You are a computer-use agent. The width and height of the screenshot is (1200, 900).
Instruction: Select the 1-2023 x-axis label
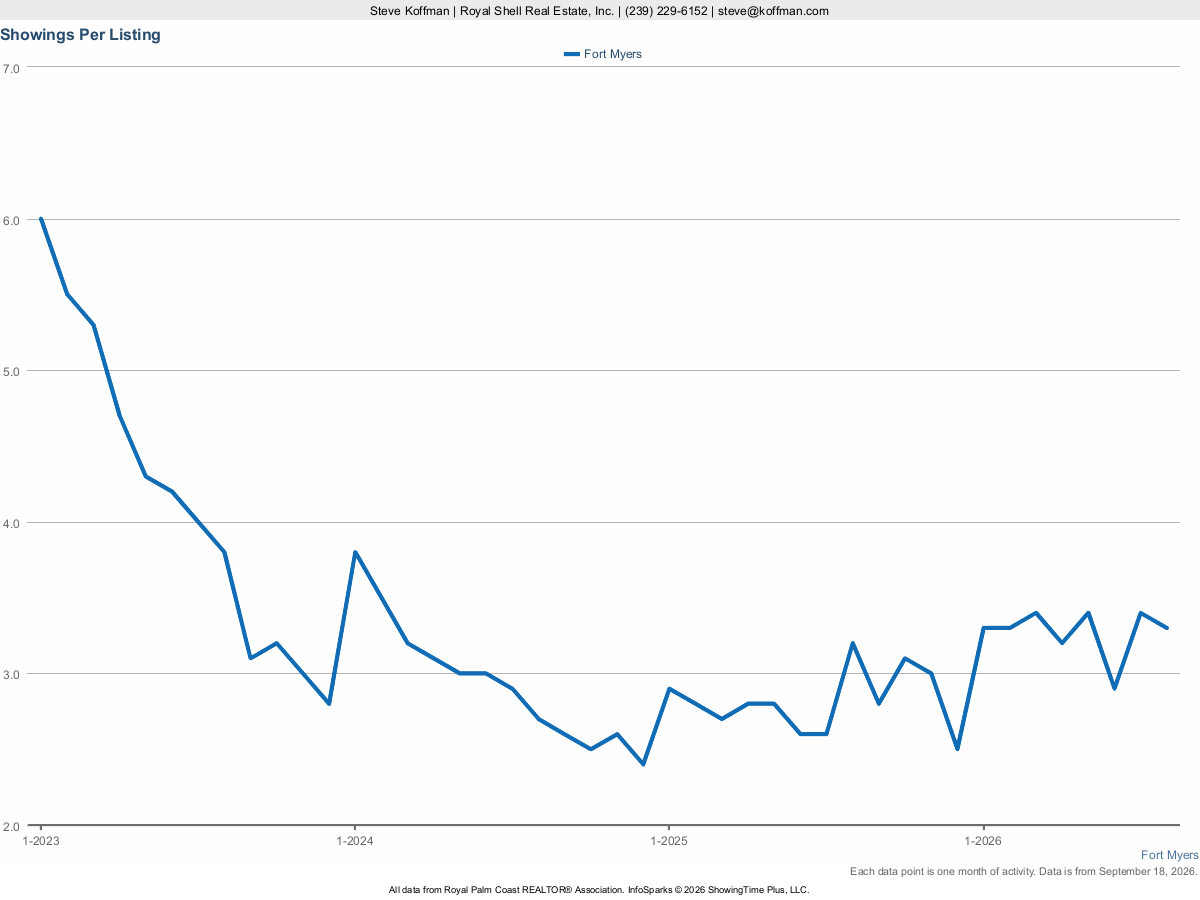pyautogui.click(x=41, y=842)
